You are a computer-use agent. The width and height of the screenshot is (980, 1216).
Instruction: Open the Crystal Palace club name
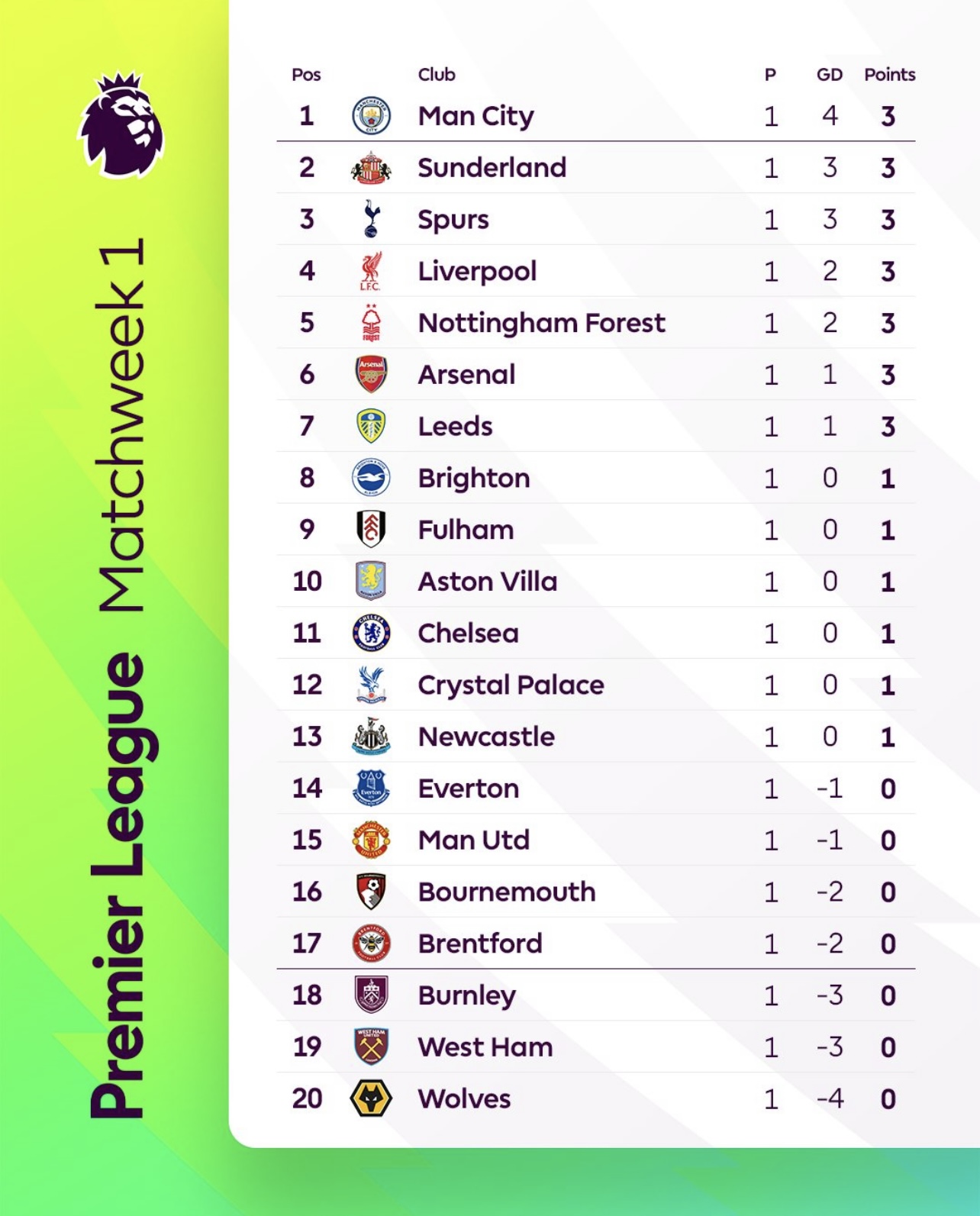click(x=511, y=685)
